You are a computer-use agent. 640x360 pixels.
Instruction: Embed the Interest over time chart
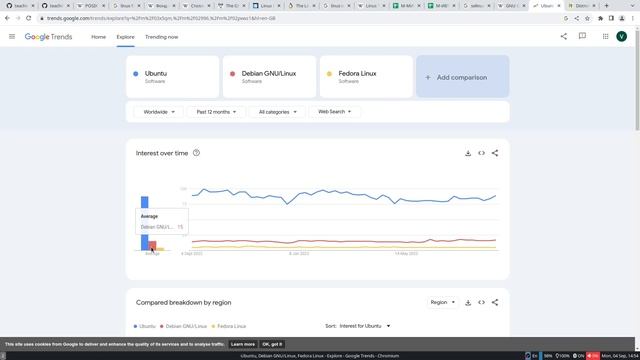481,153
